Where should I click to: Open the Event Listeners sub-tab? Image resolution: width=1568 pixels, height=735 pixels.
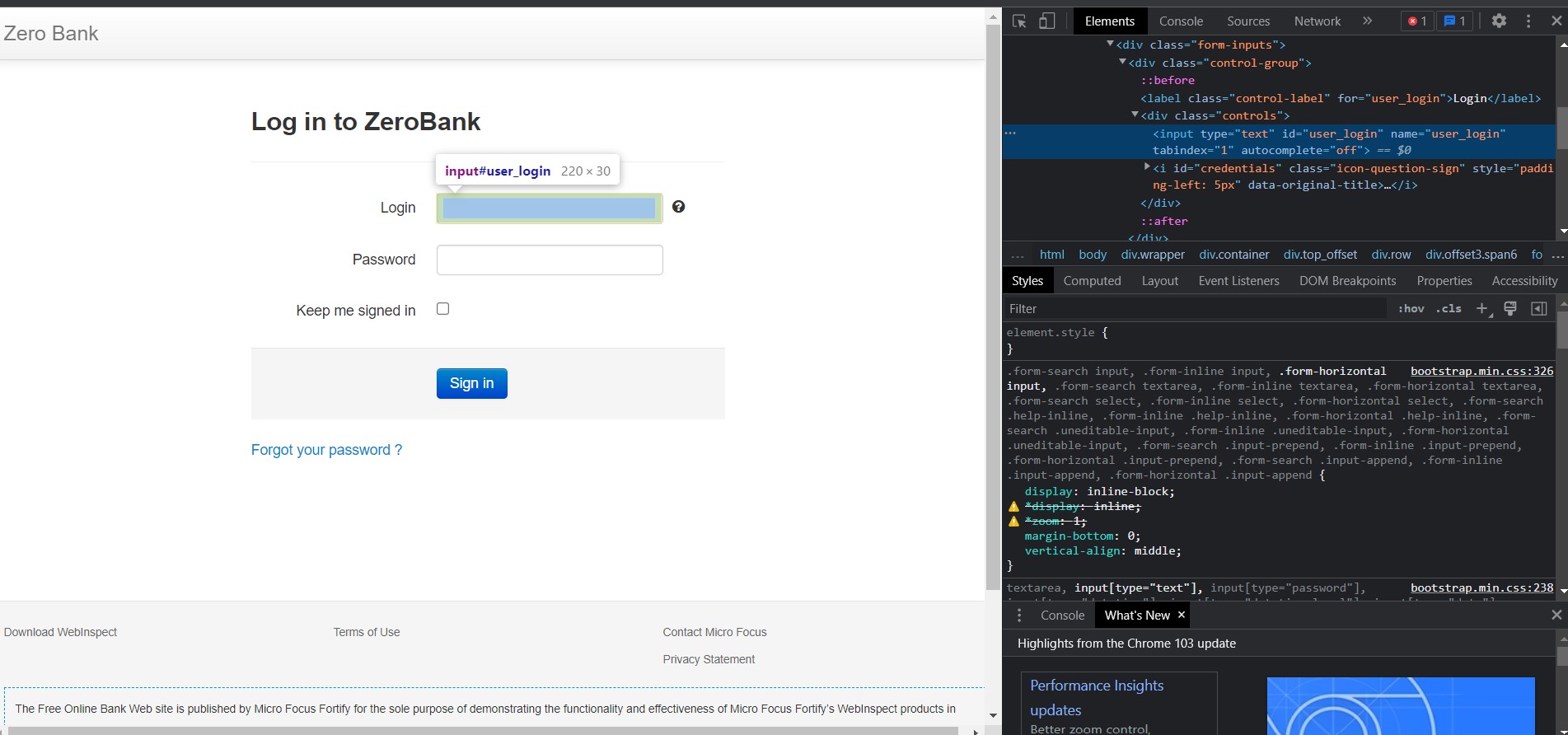pos(1238,281)
